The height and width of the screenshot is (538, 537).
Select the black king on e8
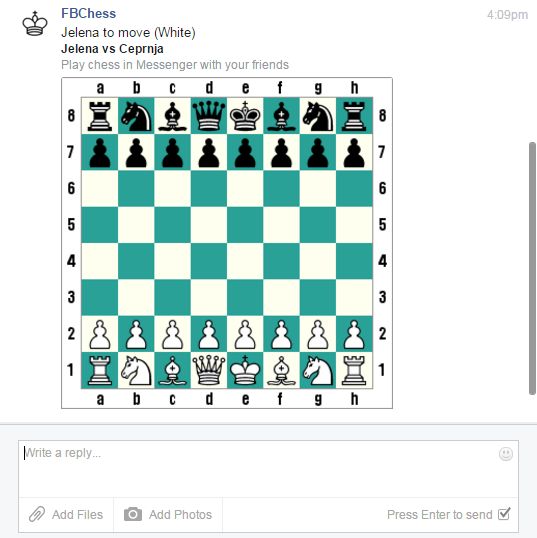click(x=245, y=116)
